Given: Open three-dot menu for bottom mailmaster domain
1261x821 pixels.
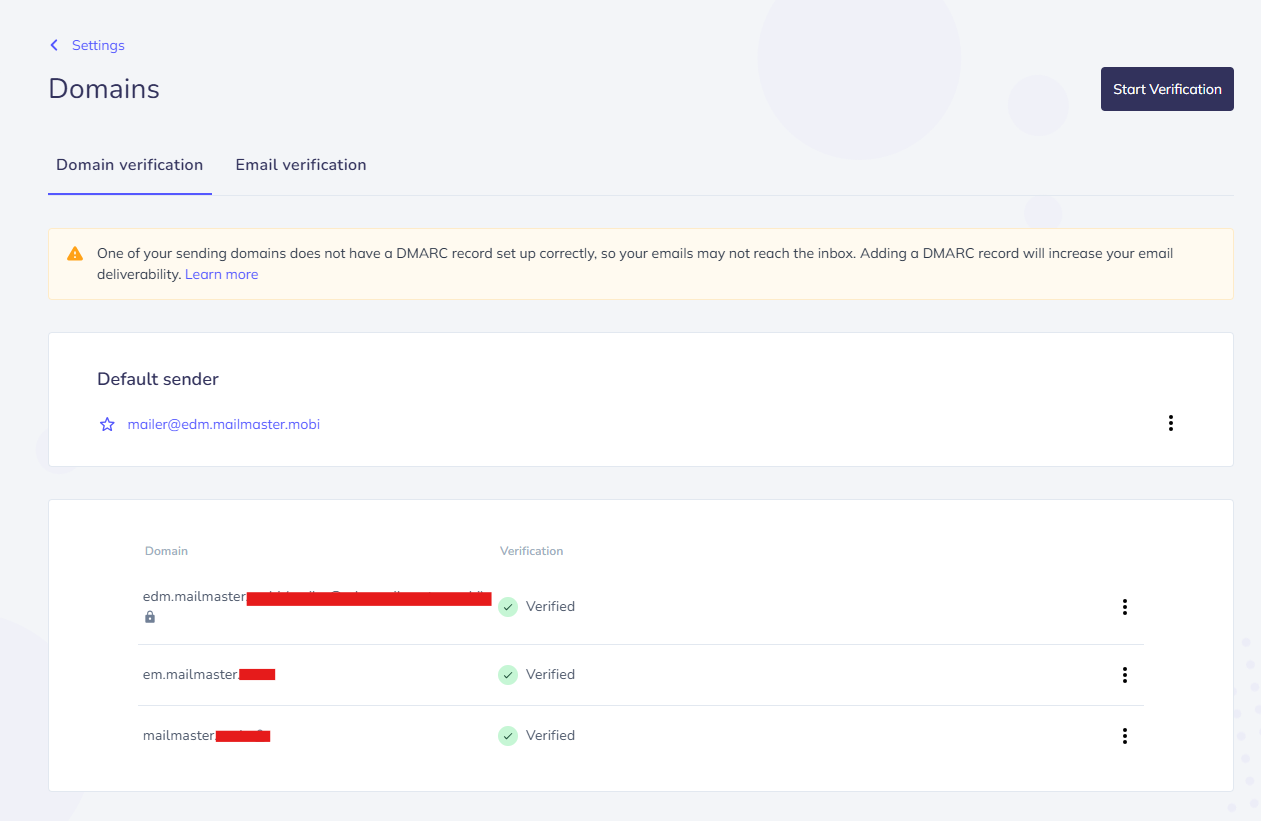Looking at the screenshot, I should pyautogui.click(x=1124, y=736).
